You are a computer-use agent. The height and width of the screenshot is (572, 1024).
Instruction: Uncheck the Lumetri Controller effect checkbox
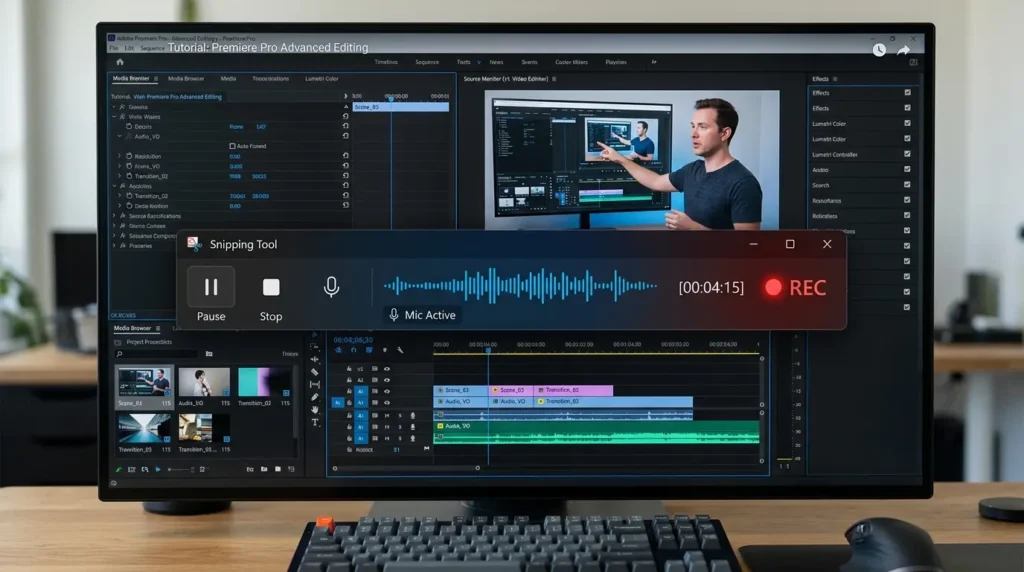point(907,154)
